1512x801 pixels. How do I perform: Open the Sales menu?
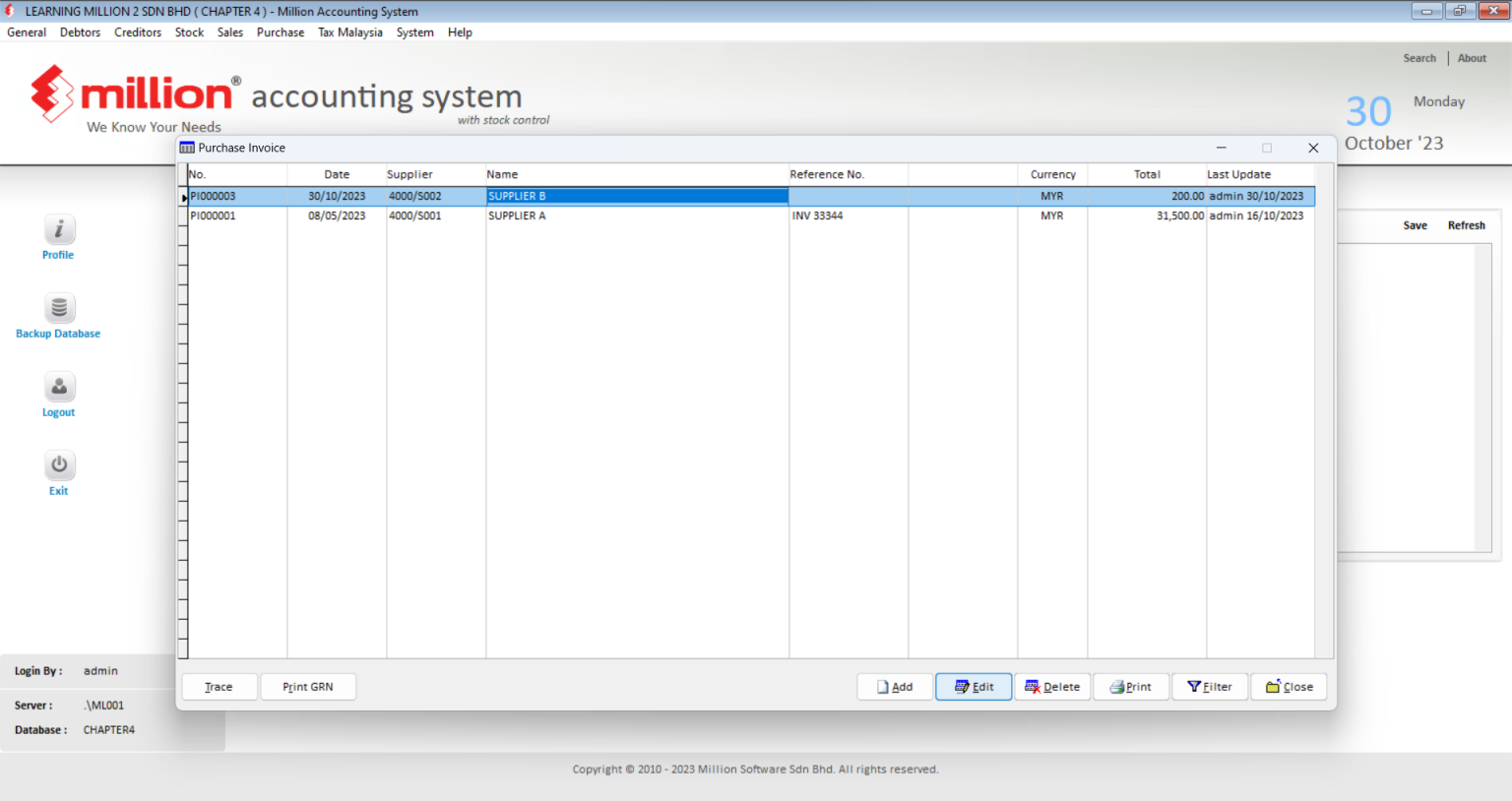click(230, 32)
